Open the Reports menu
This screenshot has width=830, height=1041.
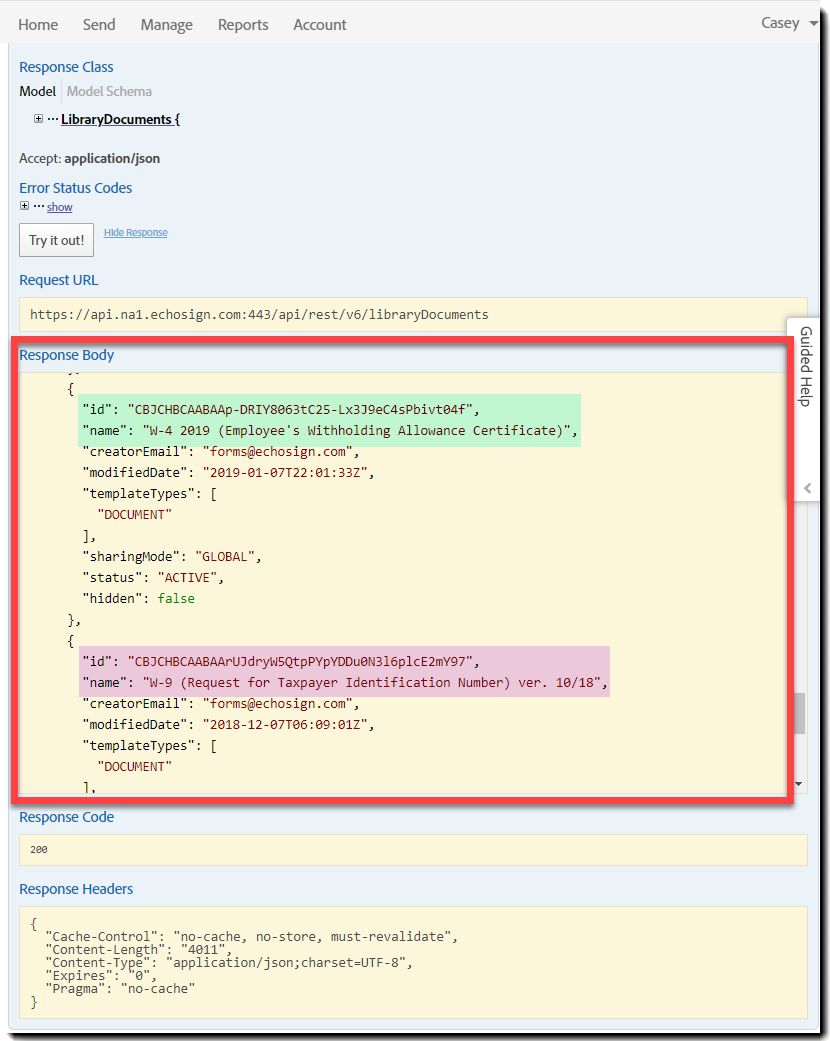point(243,25)
